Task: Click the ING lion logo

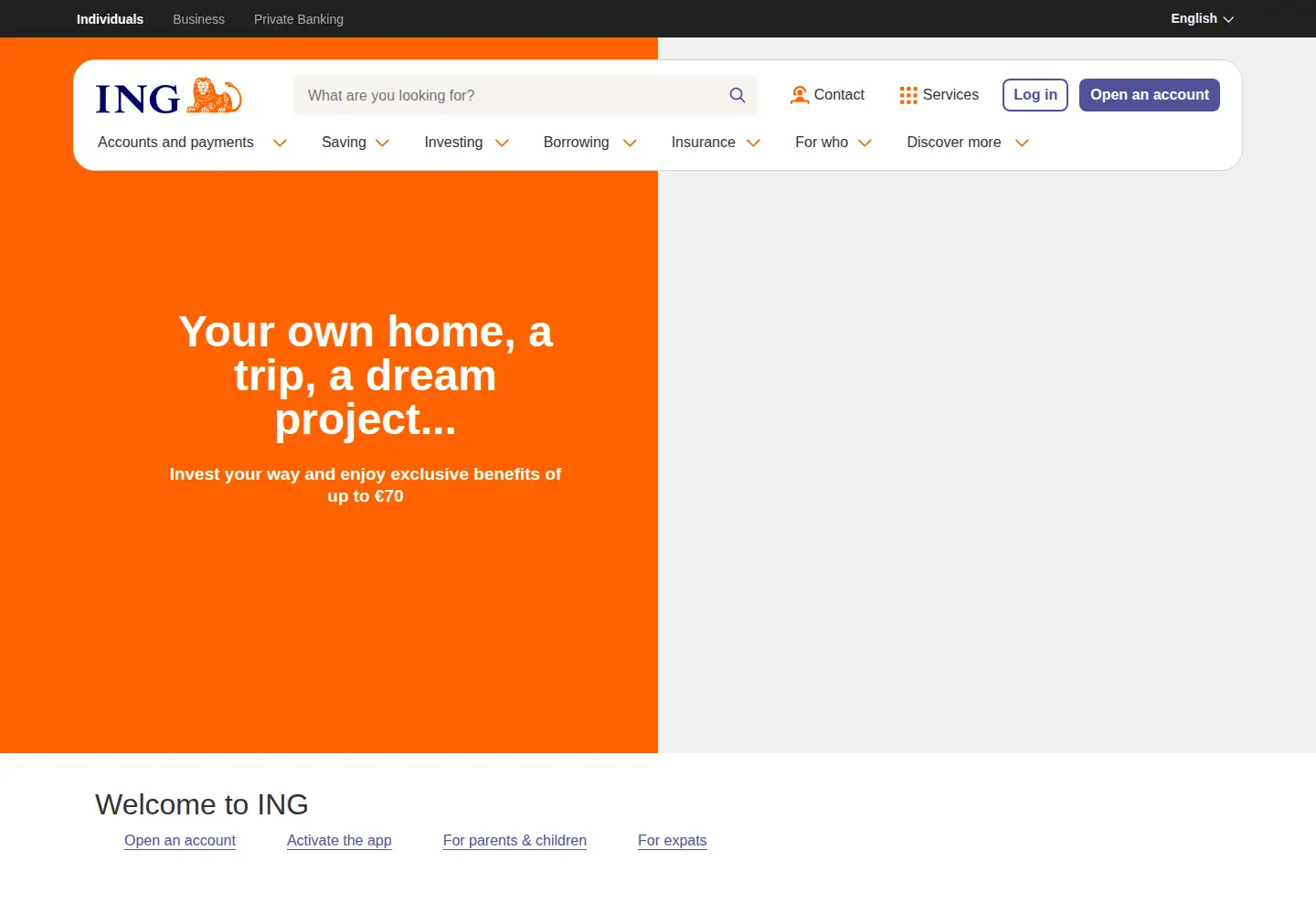Action: (x=169, y=96)
